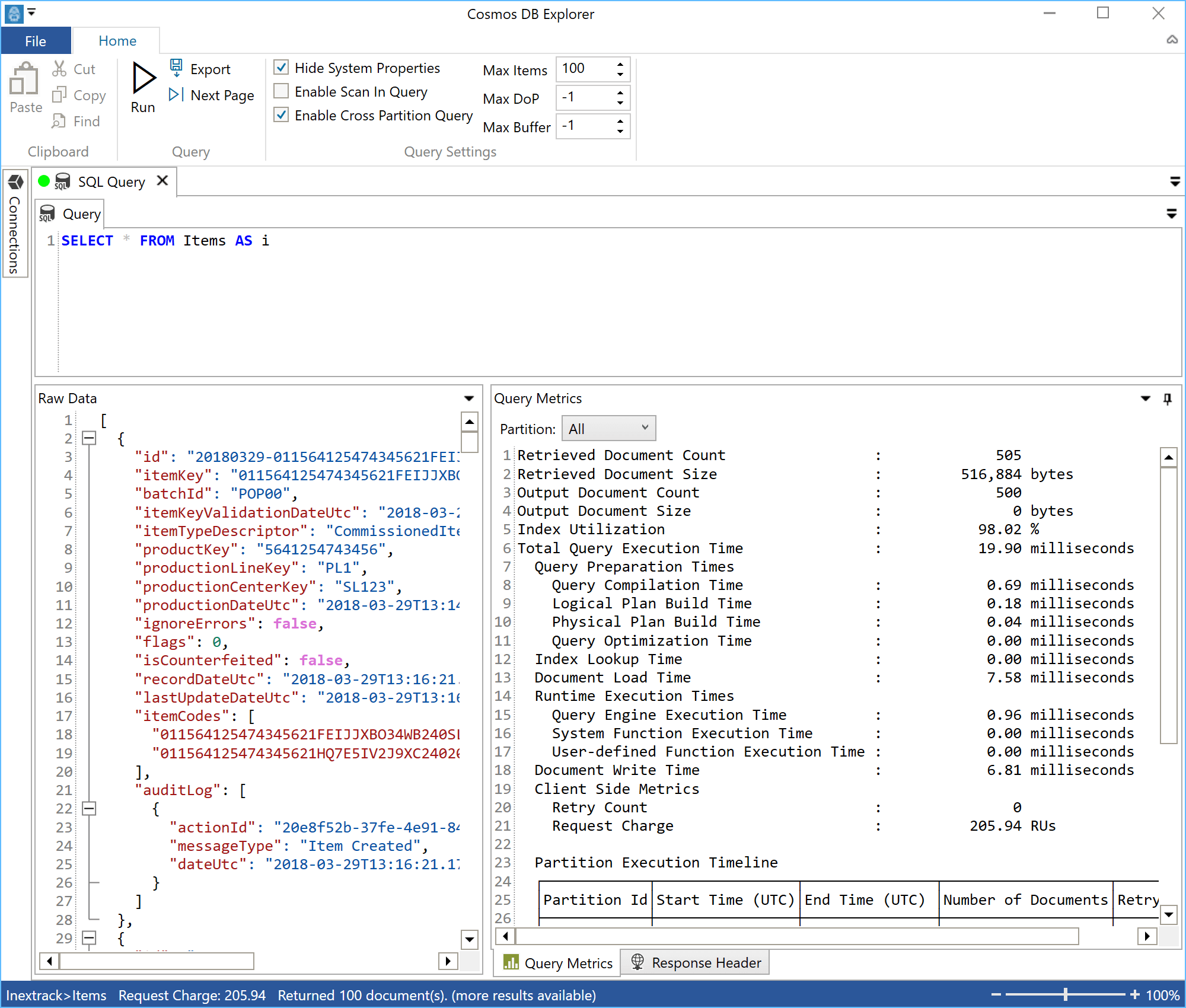1186x1008 pixels.
Task: Open the Query pane tab list dropdown
Action: coord(1171,213)
